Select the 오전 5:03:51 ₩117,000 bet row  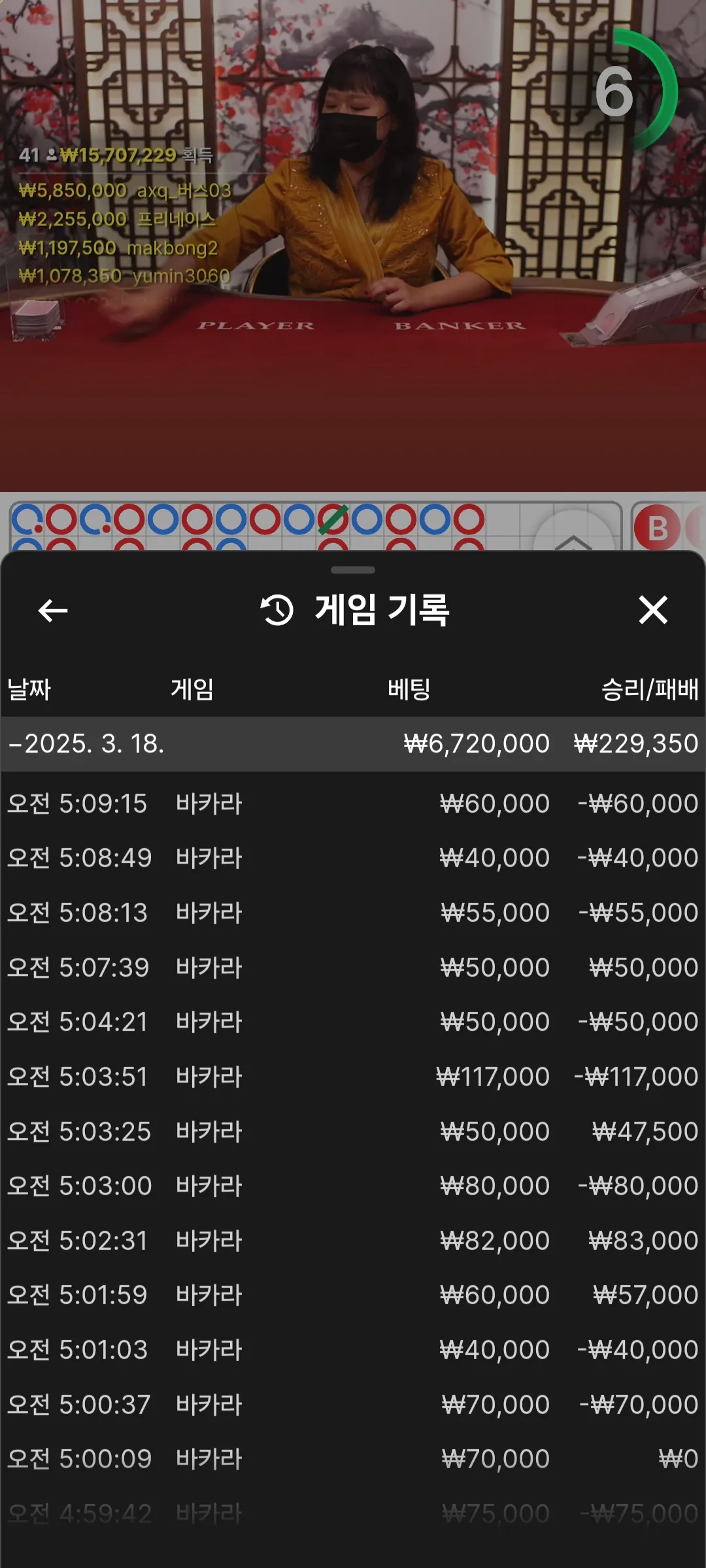353,1077
